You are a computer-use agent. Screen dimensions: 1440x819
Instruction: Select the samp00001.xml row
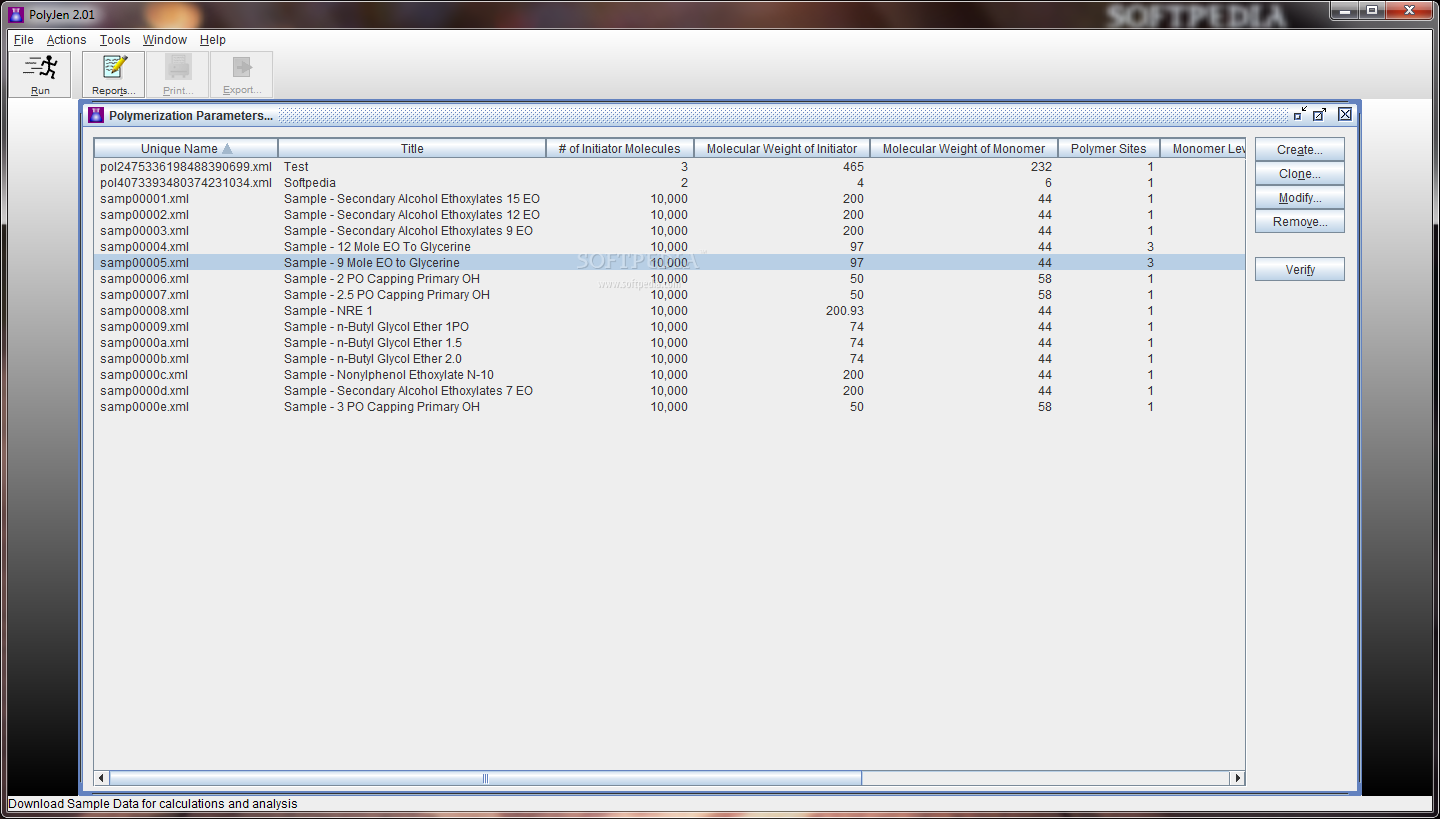669,199
